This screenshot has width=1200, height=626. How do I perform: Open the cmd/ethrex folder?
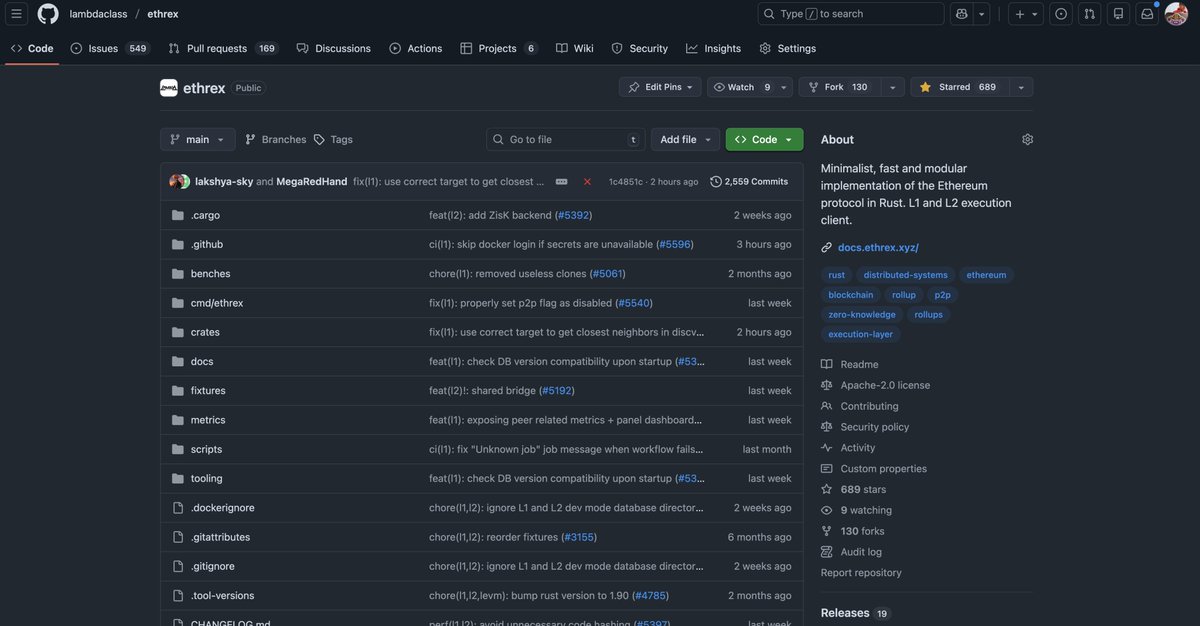217,303
